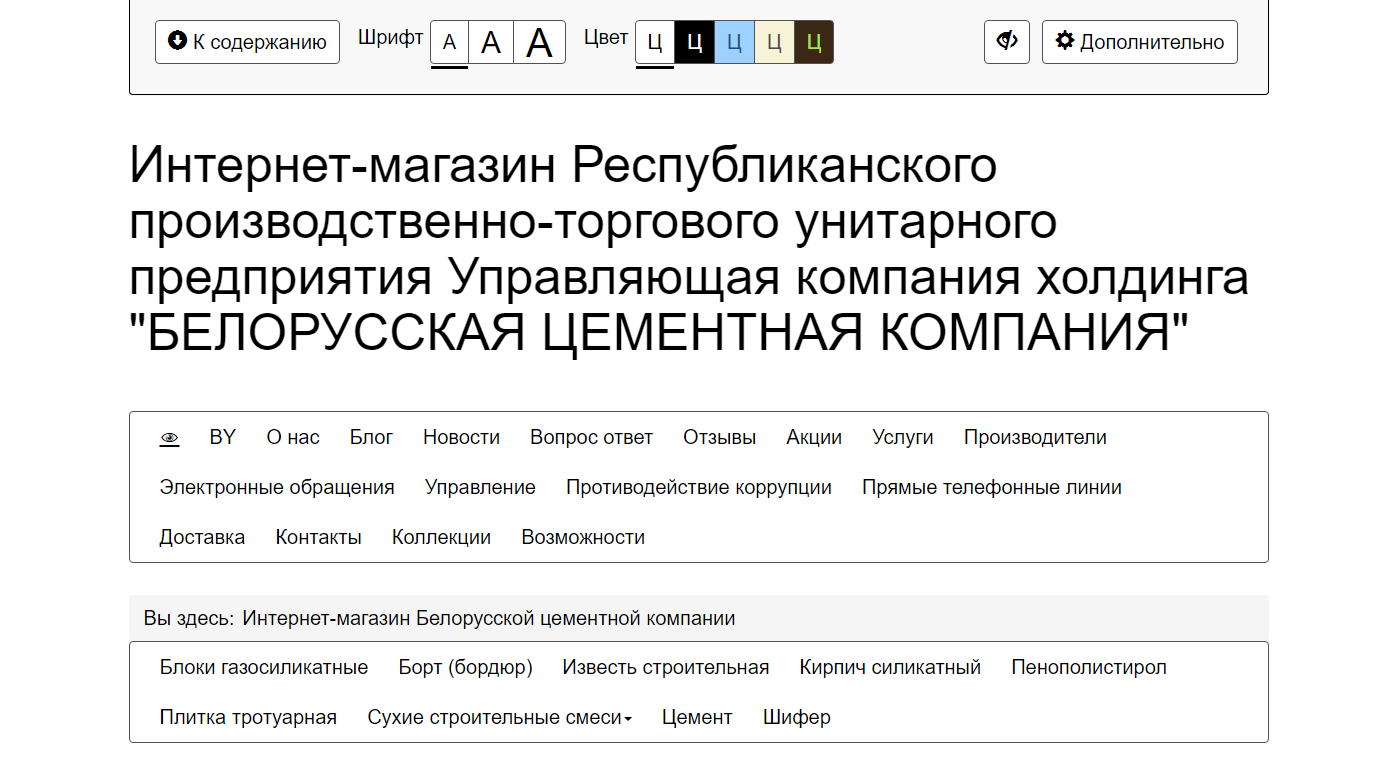
Task: View the Отзывы page
Action: tap(719, 437)
